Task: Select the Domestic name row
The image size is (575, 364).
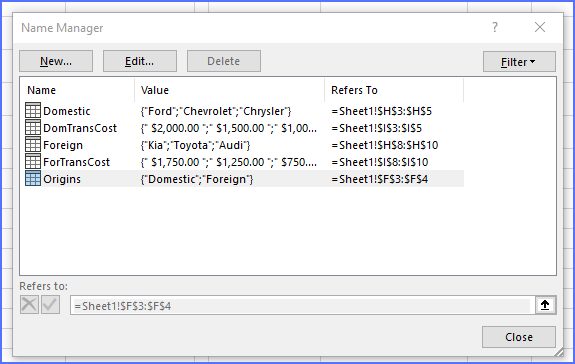Action: (x=244, y=111)
